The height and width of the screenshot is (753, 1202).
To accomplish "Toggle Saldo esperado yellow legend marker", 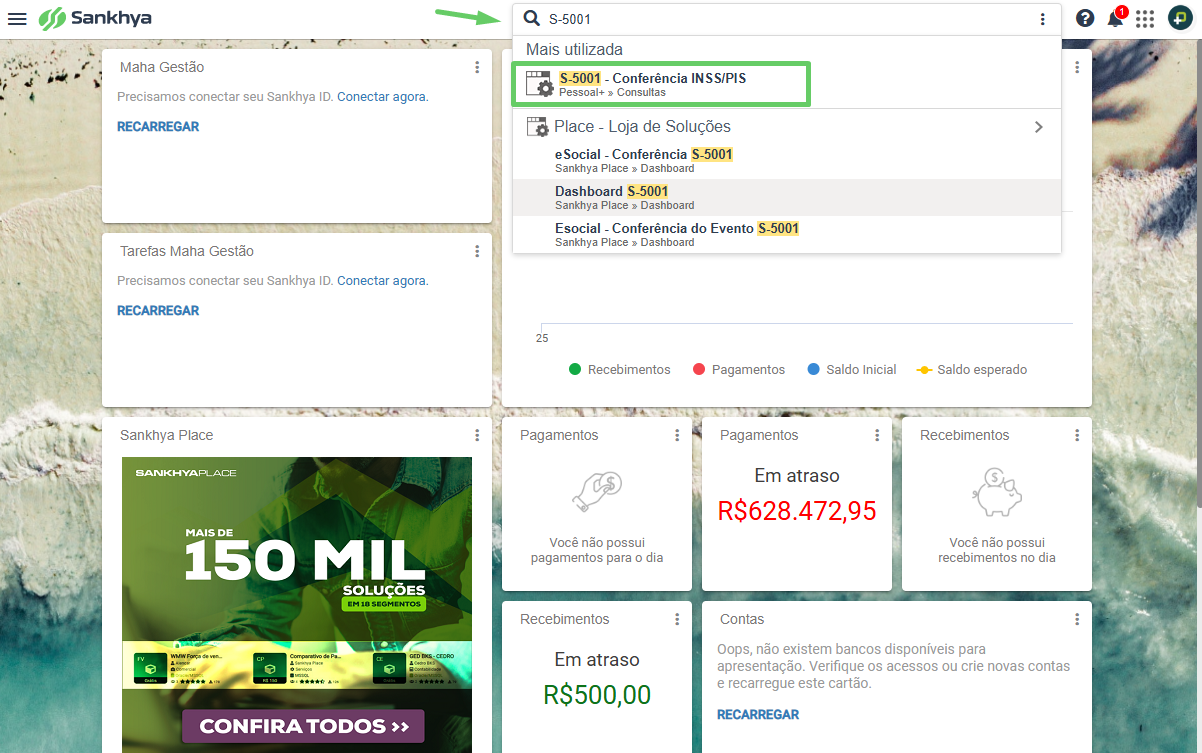I will coord(924,369).
